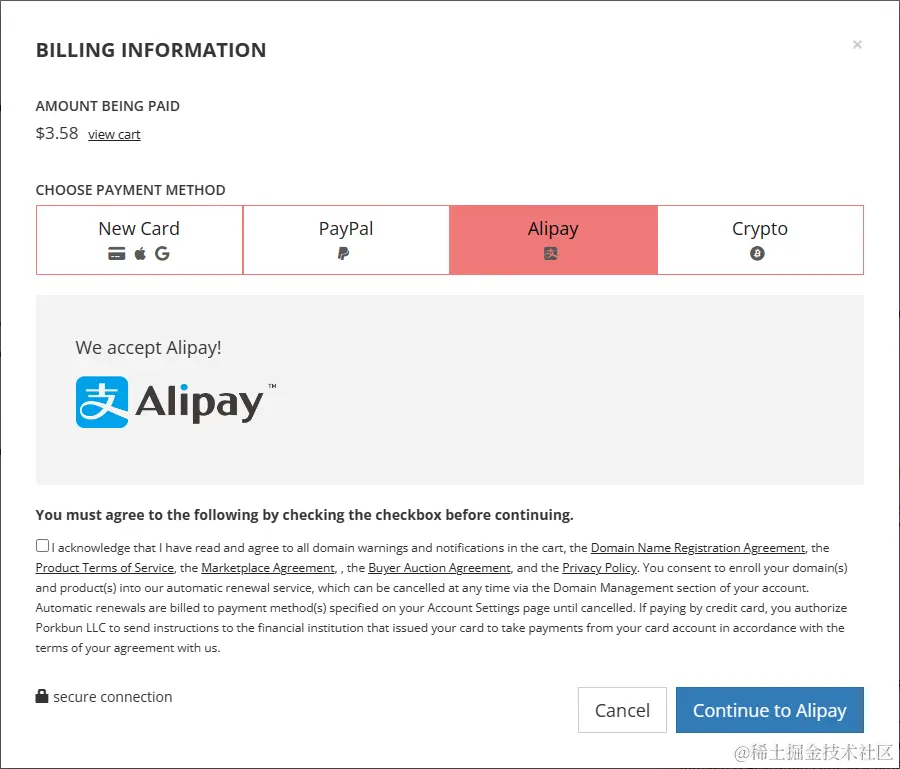Select the PayPal payment tab

pyautogui.click(x=346, y=240)
